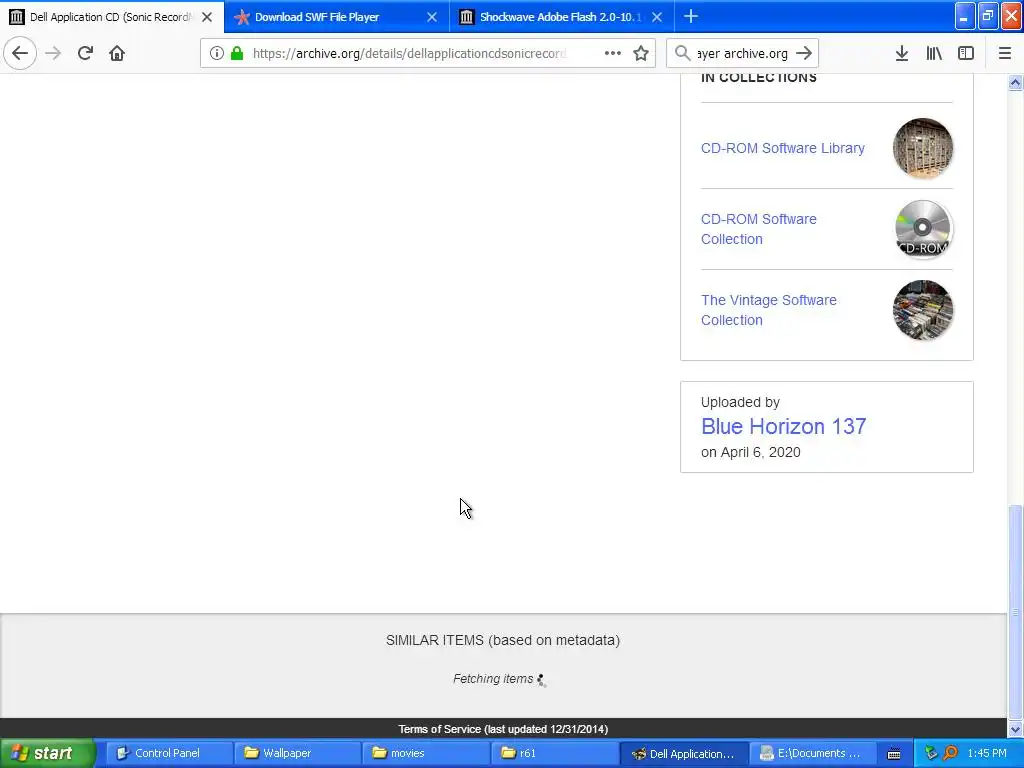The height and width of the screenshot is (768, 1024).
Task: Show site information via the info icon
Action: (x=216, y=54)
